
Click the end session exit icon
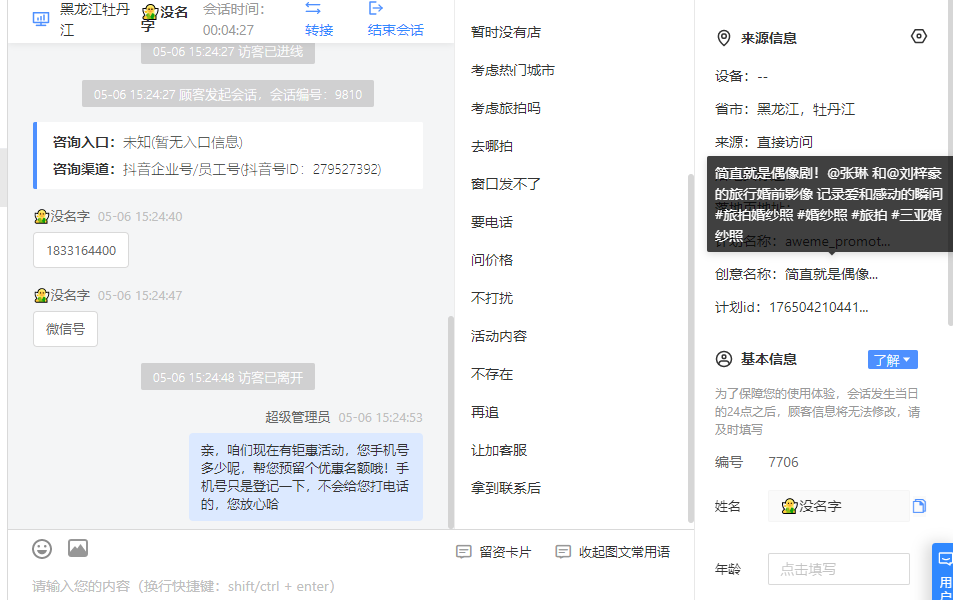376,8
